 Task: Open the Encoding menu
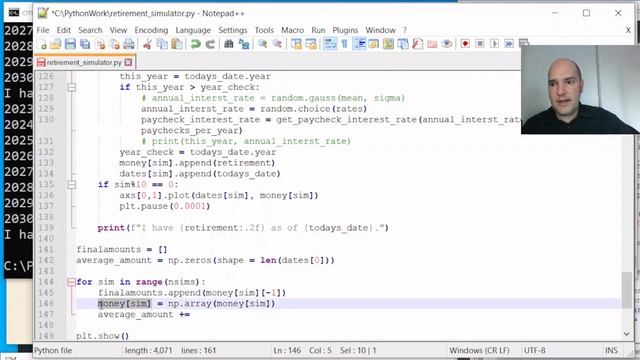click(151, 30)
